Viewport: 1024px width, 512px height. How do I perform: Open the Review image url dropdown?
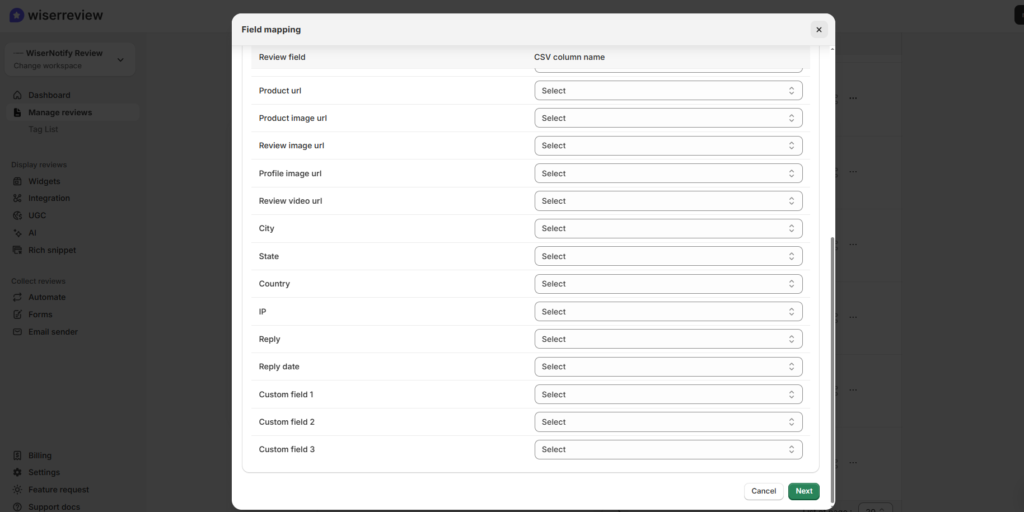pyautogui.click(x=668, y=146)
